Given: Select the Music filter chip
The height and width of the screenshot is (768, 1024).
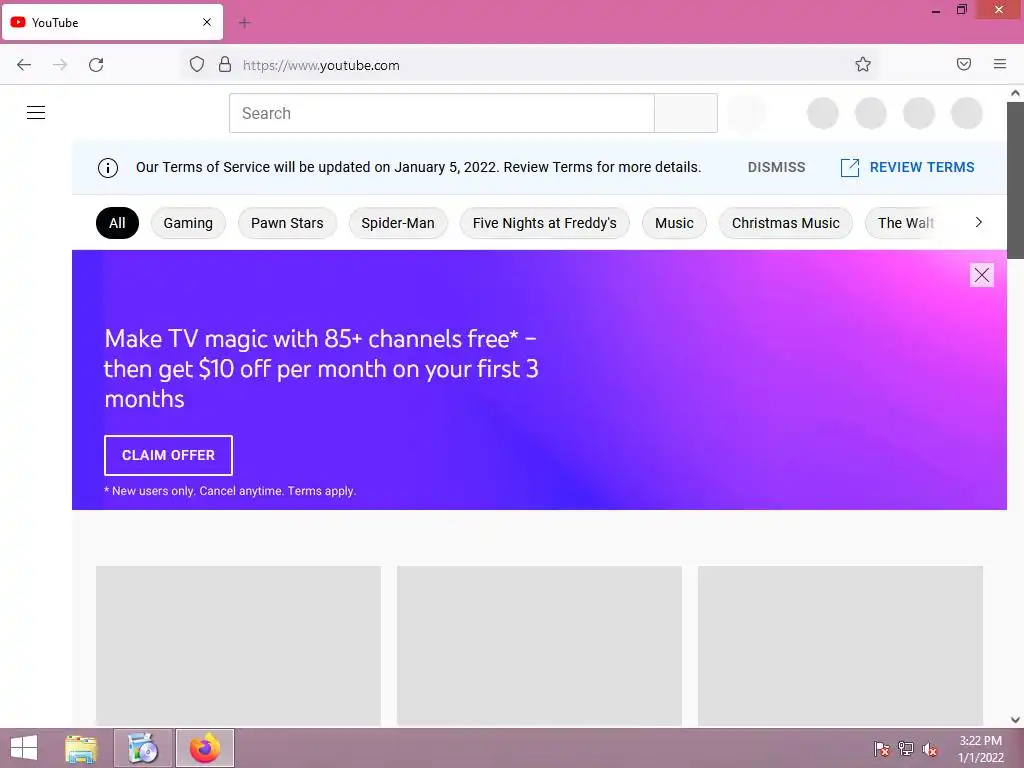Looking at the screenshot, I should (674, 223).
